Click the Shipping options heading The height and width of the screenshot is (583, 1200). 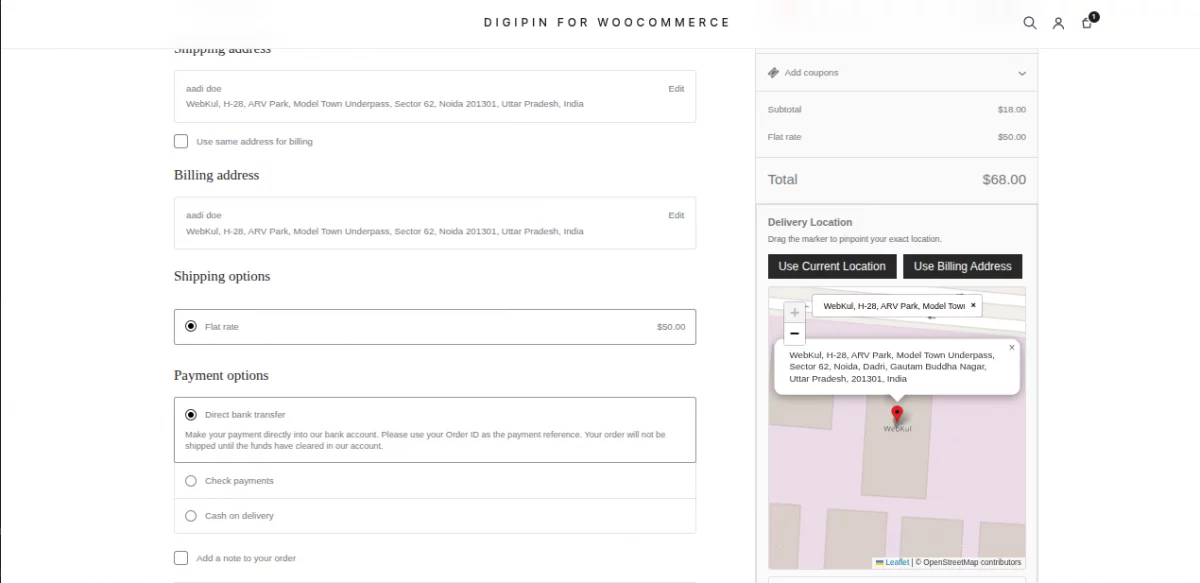coord(222,276)
